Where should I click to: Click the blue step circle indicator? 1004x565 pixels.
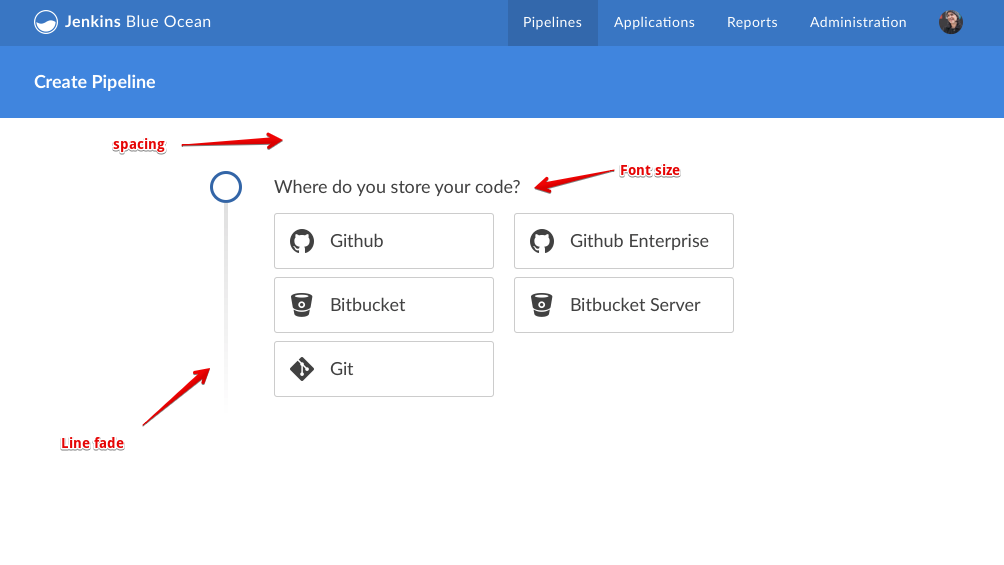coord(226,187)
